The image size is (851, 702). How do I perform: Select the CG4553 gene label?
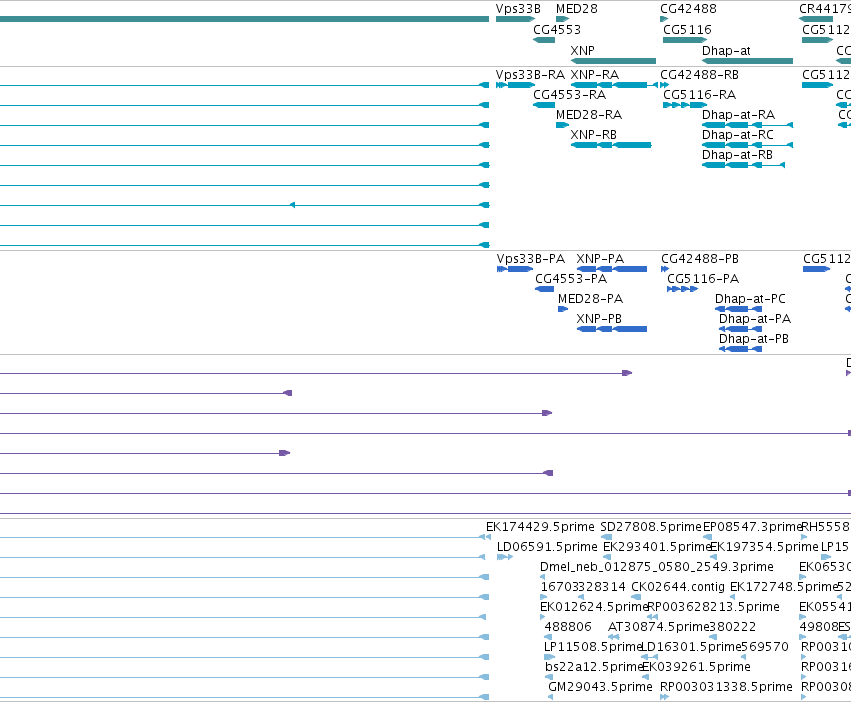pyautogui.click(x=557, y=29)
